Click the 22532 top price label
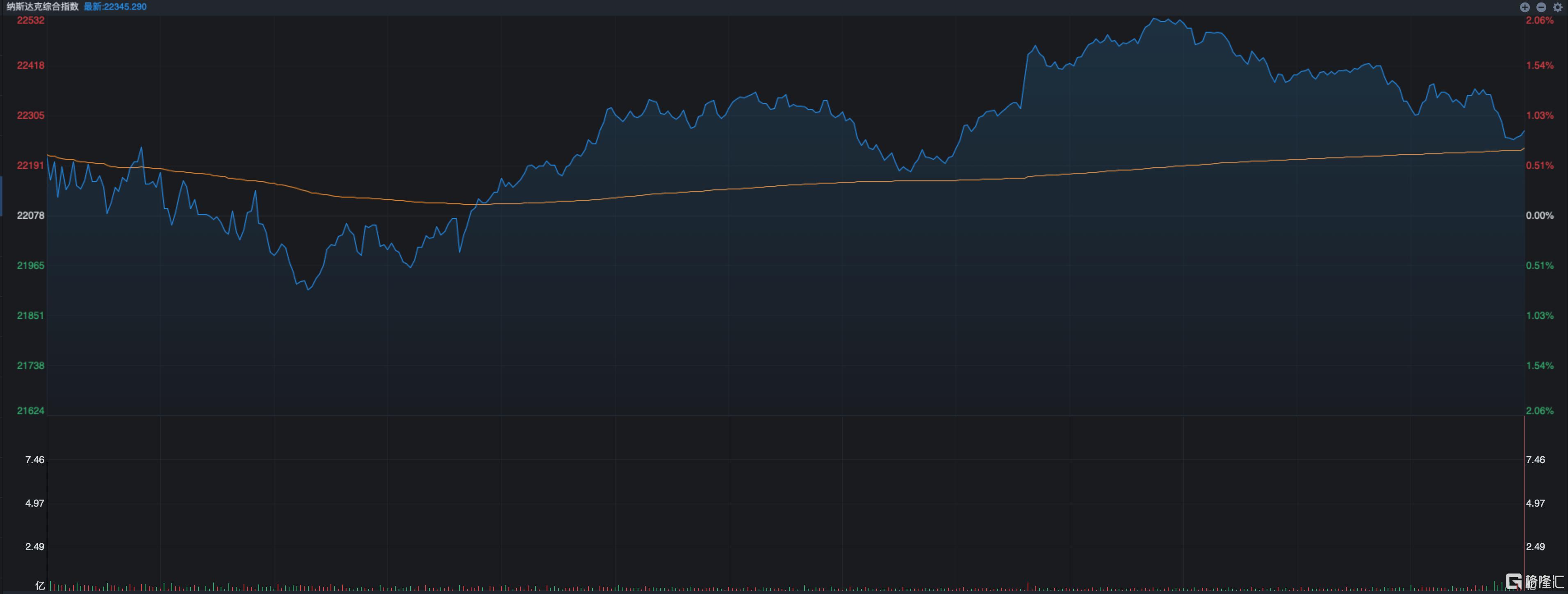This screenshot has height=594, width=1568. point(30,20)
